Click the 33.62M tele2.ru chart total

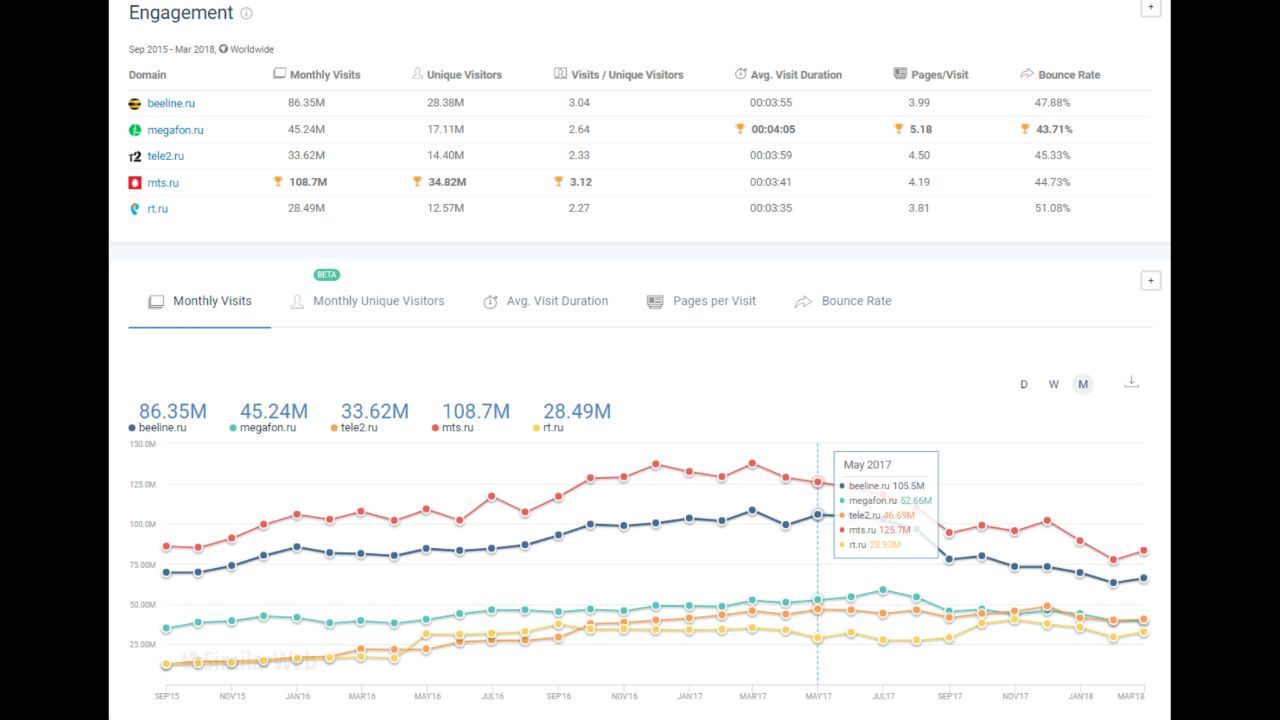[375, 411]
